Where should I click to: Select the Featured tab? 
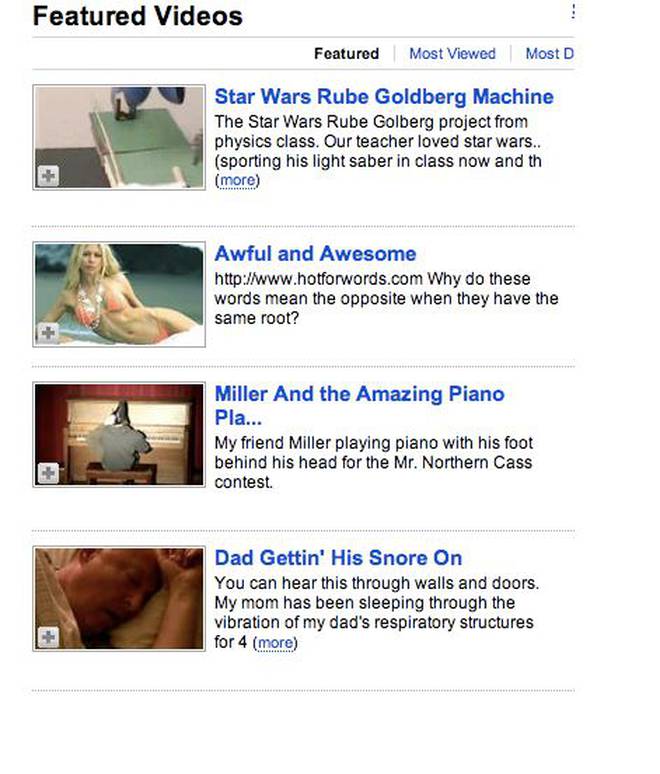coord(347,53)
